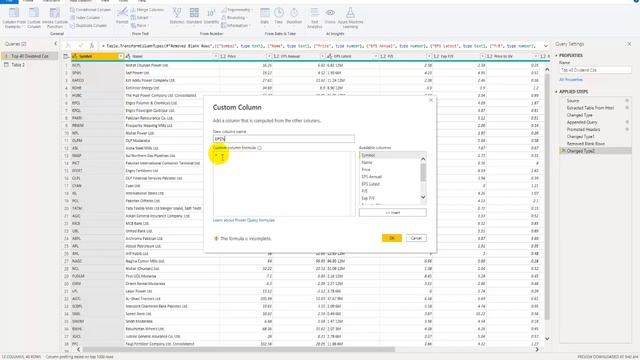The height and width of the screenshot is (360, 640).
Task: Open the EPS Annual column filter dropdown
Action: [322, 56]
